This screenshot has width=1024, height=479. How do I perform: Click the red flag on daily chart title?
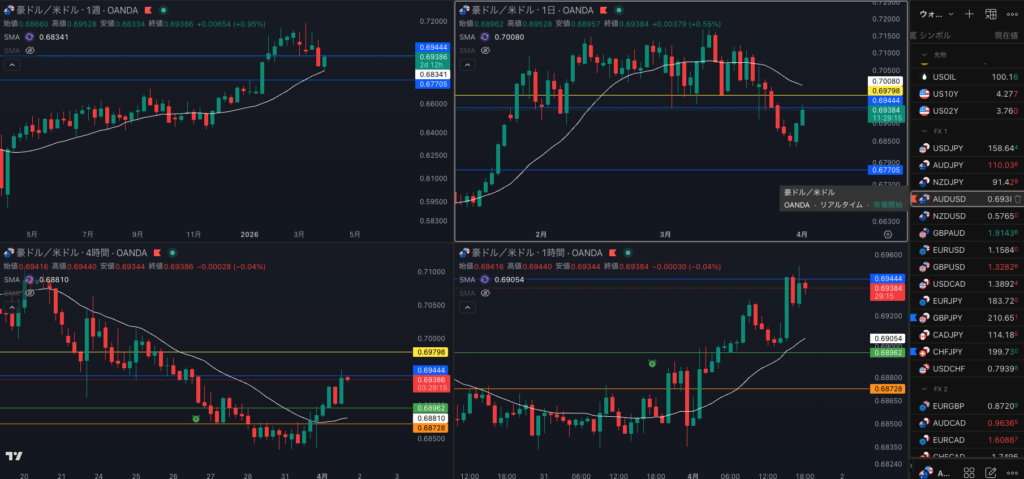tap(603, 10)
